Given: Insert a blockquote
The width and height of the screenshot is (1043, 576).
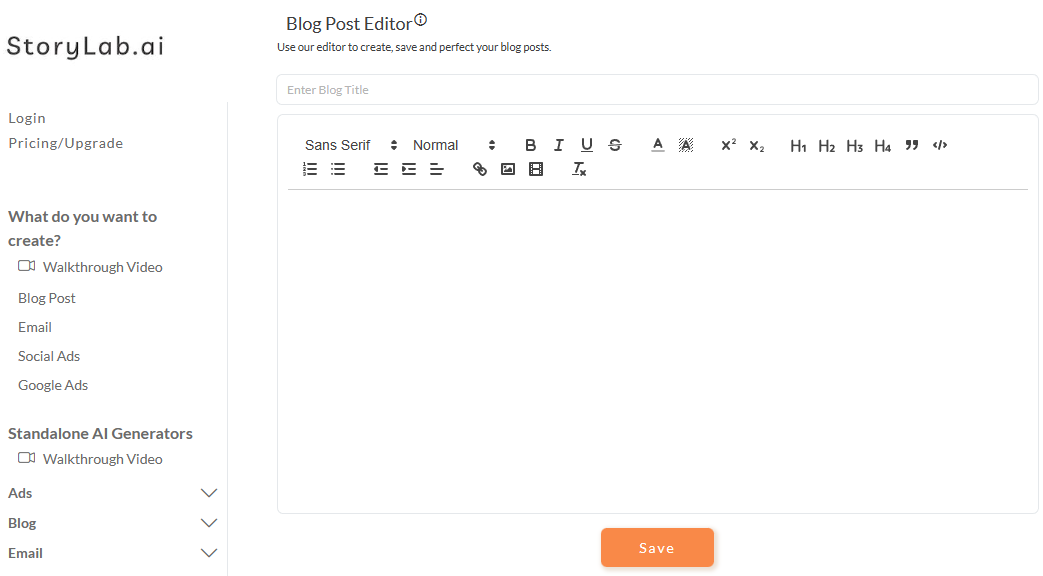Looking at the screenshot, I should tap(911, 145).
